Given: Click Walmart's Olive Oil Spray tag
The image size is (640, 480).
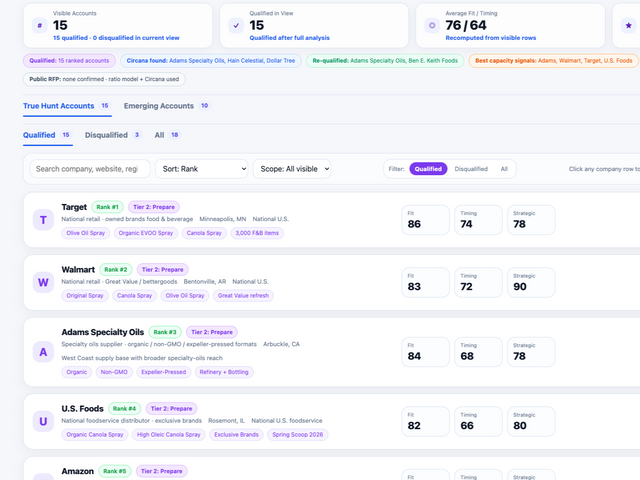Looking at the screenshot, I should point(185,296).
